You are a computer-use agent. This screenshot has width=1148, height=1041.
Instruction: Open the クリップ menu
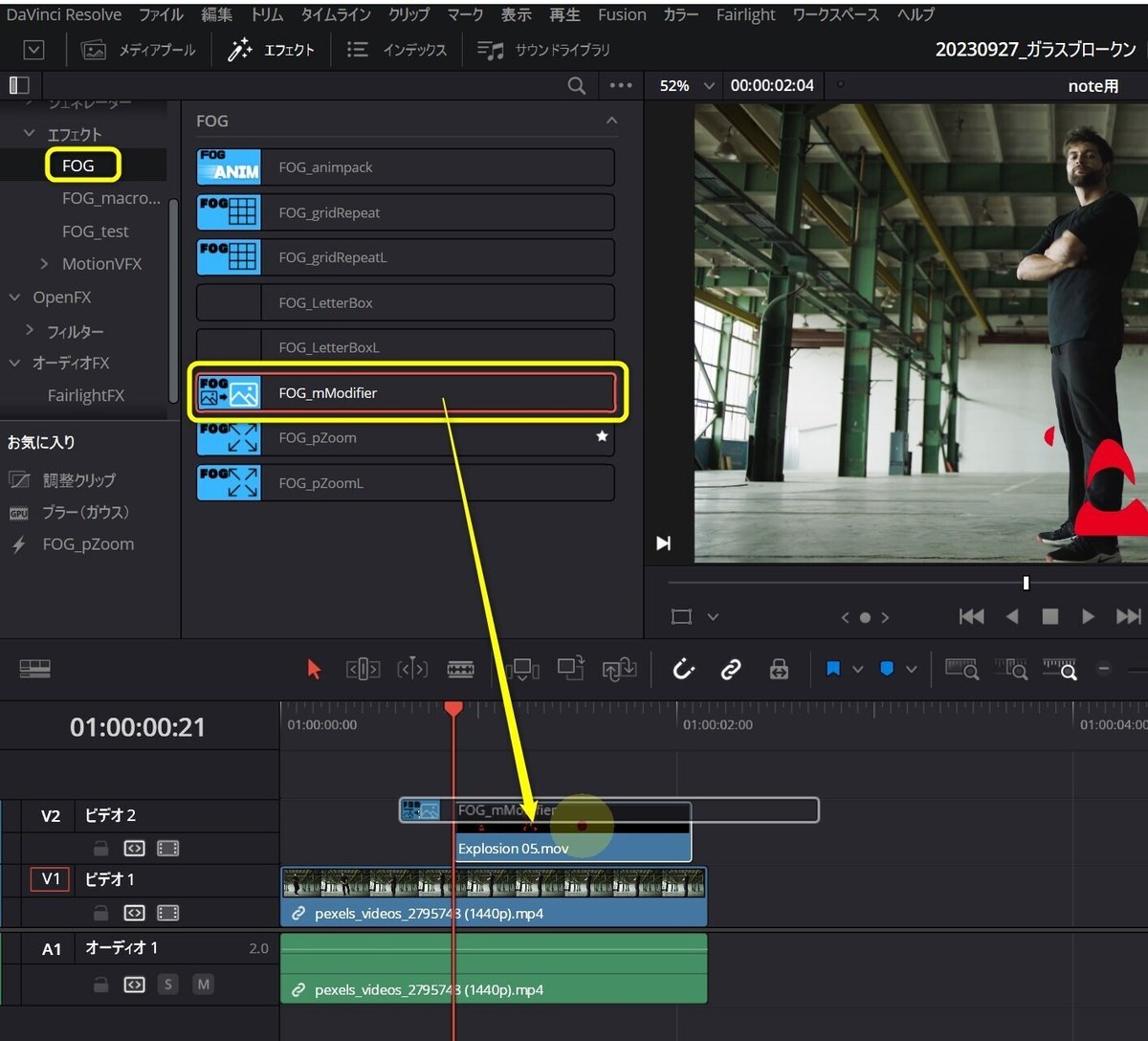pyautogui.click(x=409, y=14)
